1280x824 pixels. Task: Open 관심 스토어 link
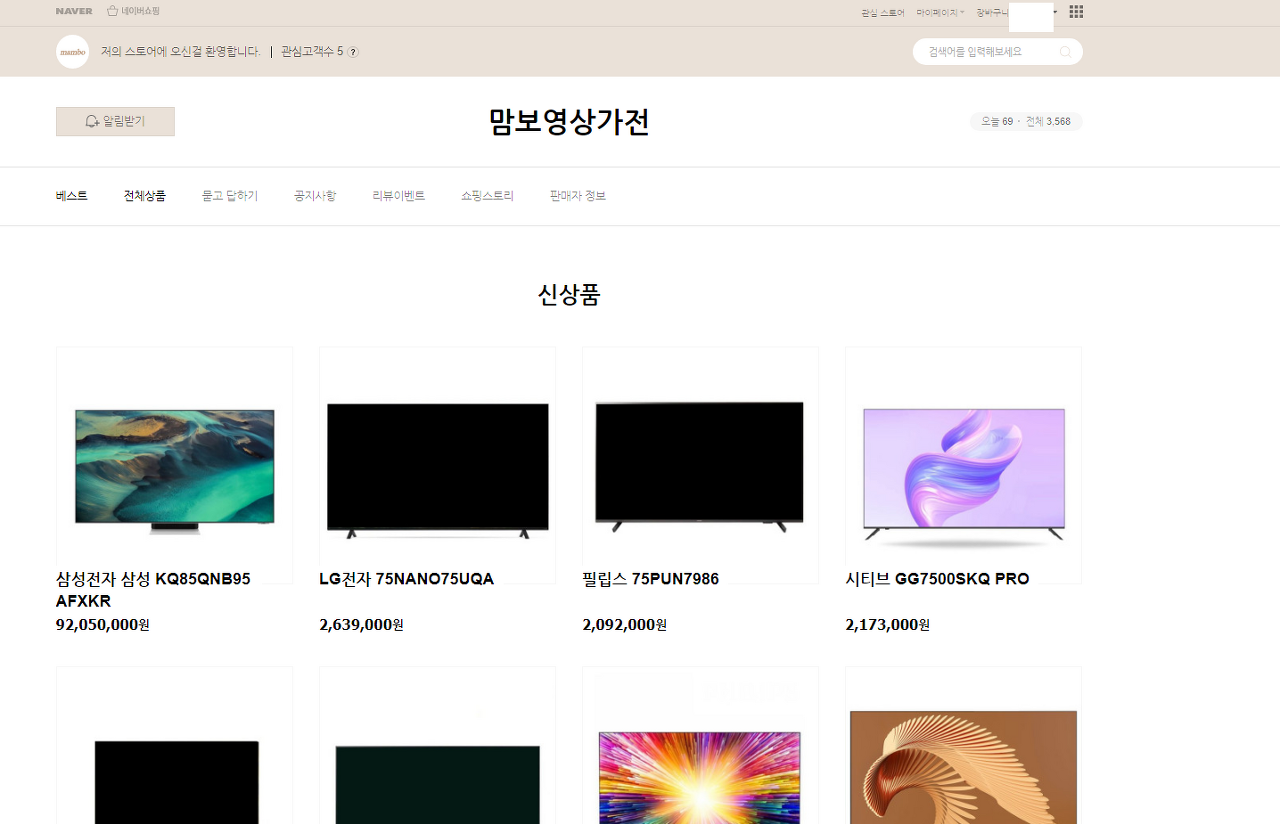[883, 12]
